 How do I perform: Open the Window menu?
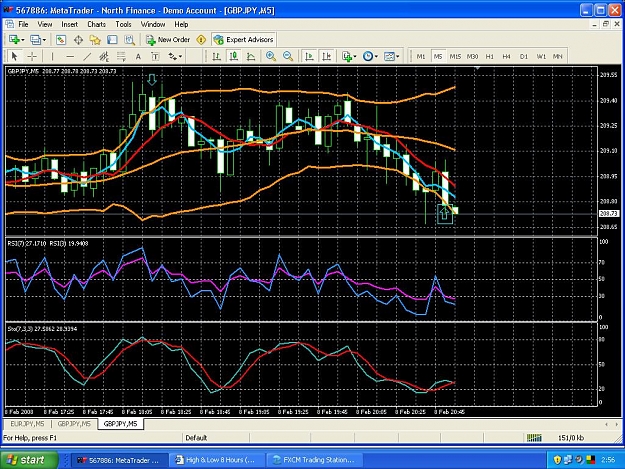153,24
